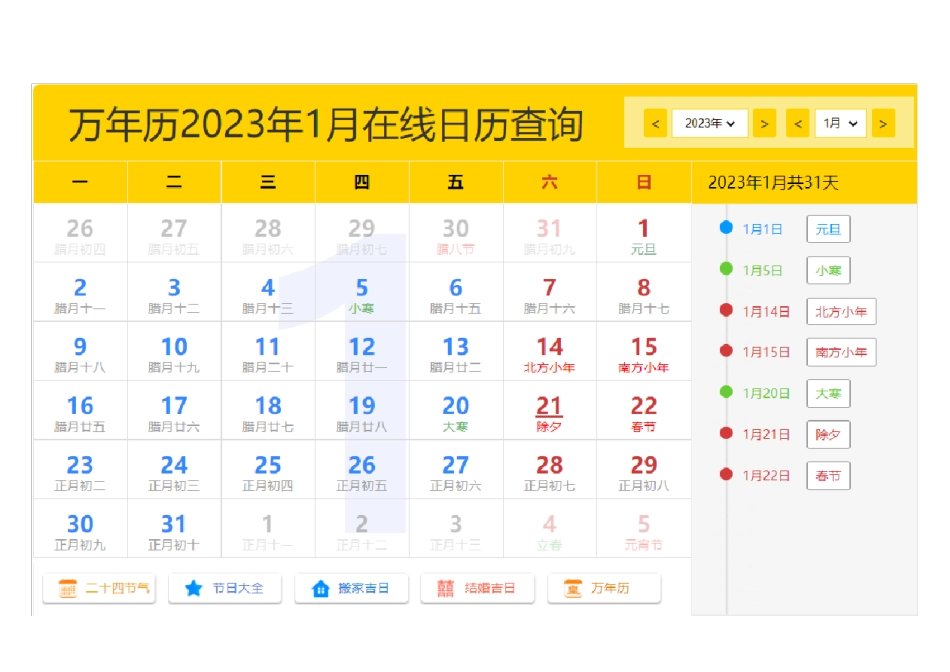This screenshot has height=672, width=950.
Task: Open the 2023年 year dropdown
Action: click(710, 123)
